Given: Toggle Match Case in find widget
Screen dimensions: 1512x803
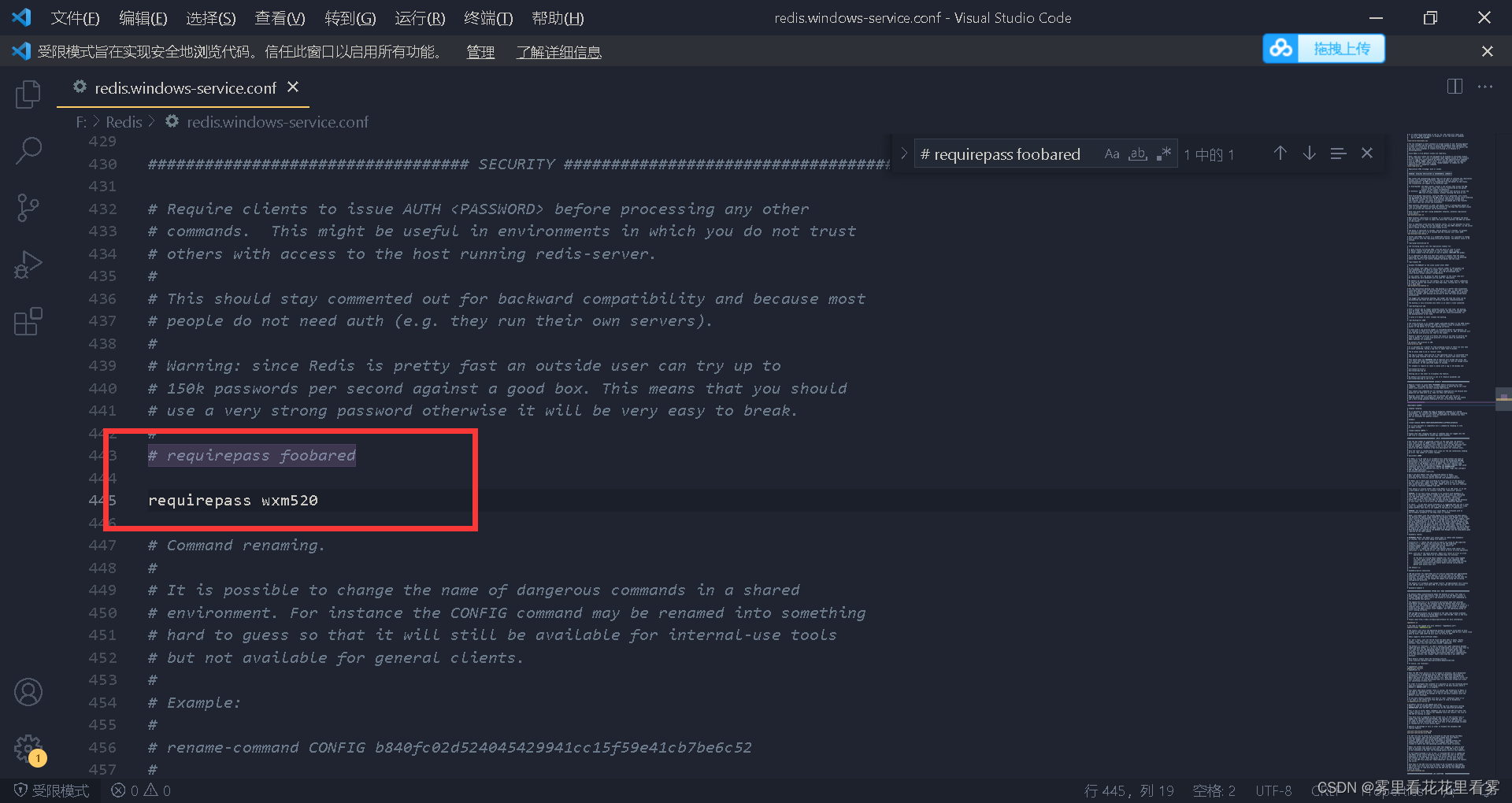Looking at the screenshot, I should click(1112, 154).
